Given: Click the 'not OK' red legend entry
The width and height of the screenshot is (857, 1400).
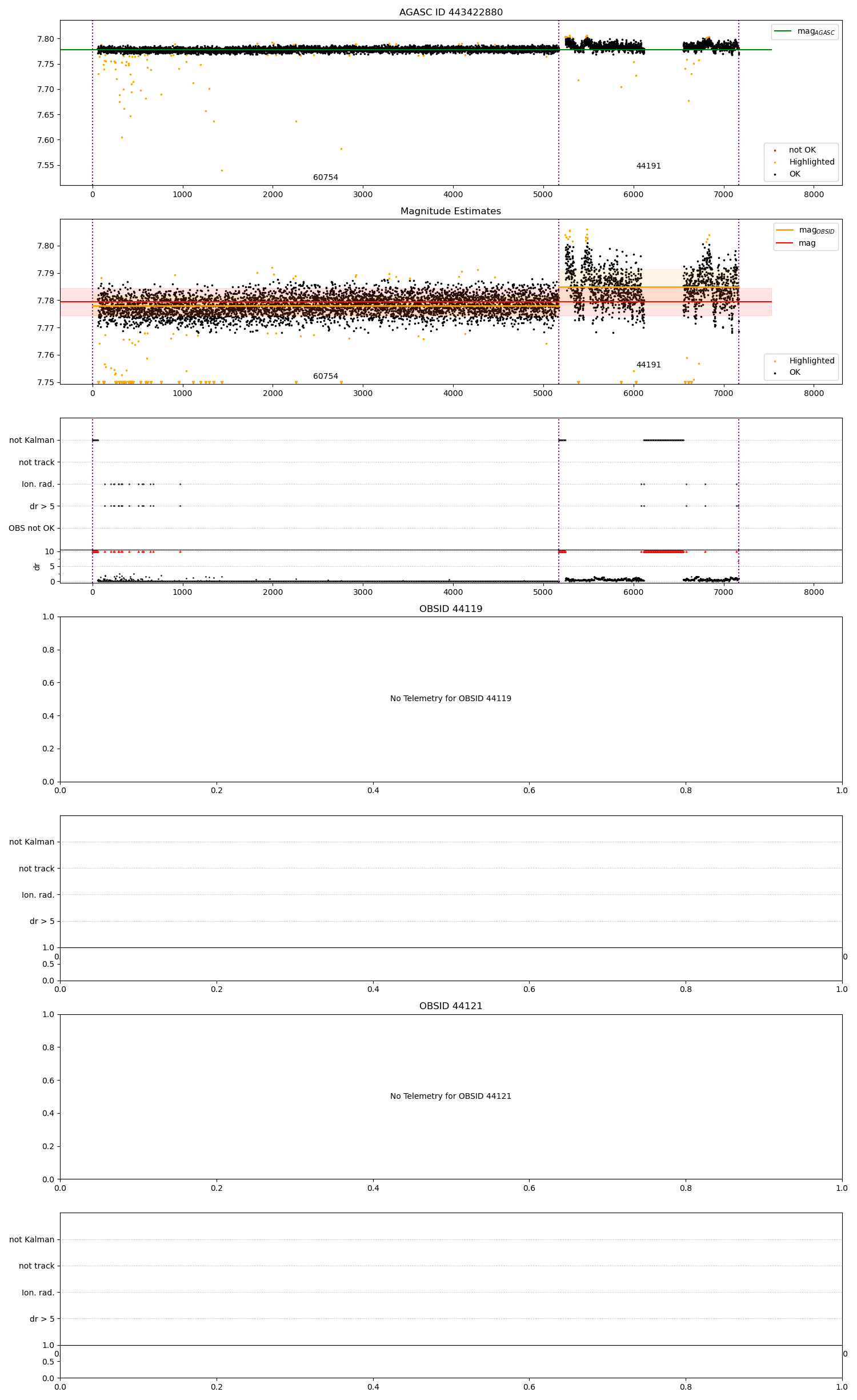Looking at the screenshot, I should click(802, 150).
